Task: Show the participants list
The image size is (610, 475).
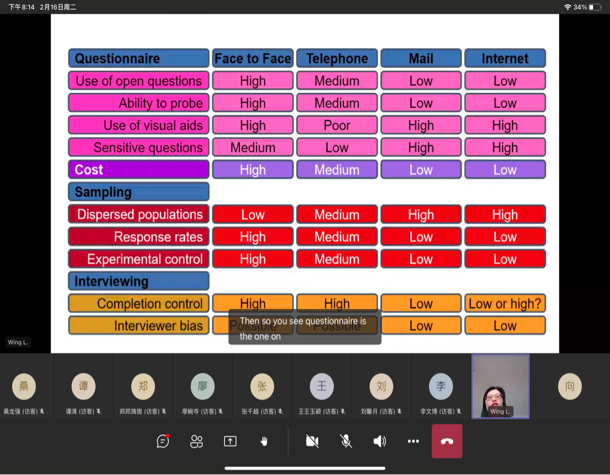Action: [196, 441]
